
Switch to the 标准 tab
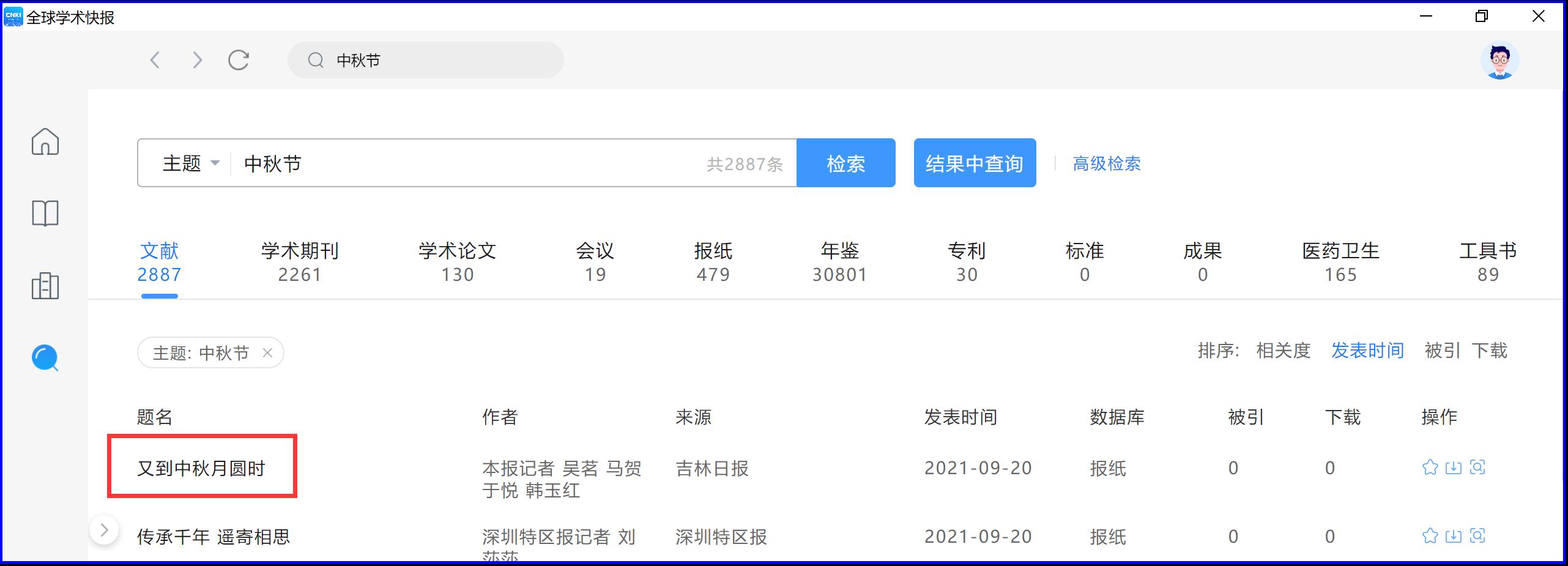click(1085, 262)
